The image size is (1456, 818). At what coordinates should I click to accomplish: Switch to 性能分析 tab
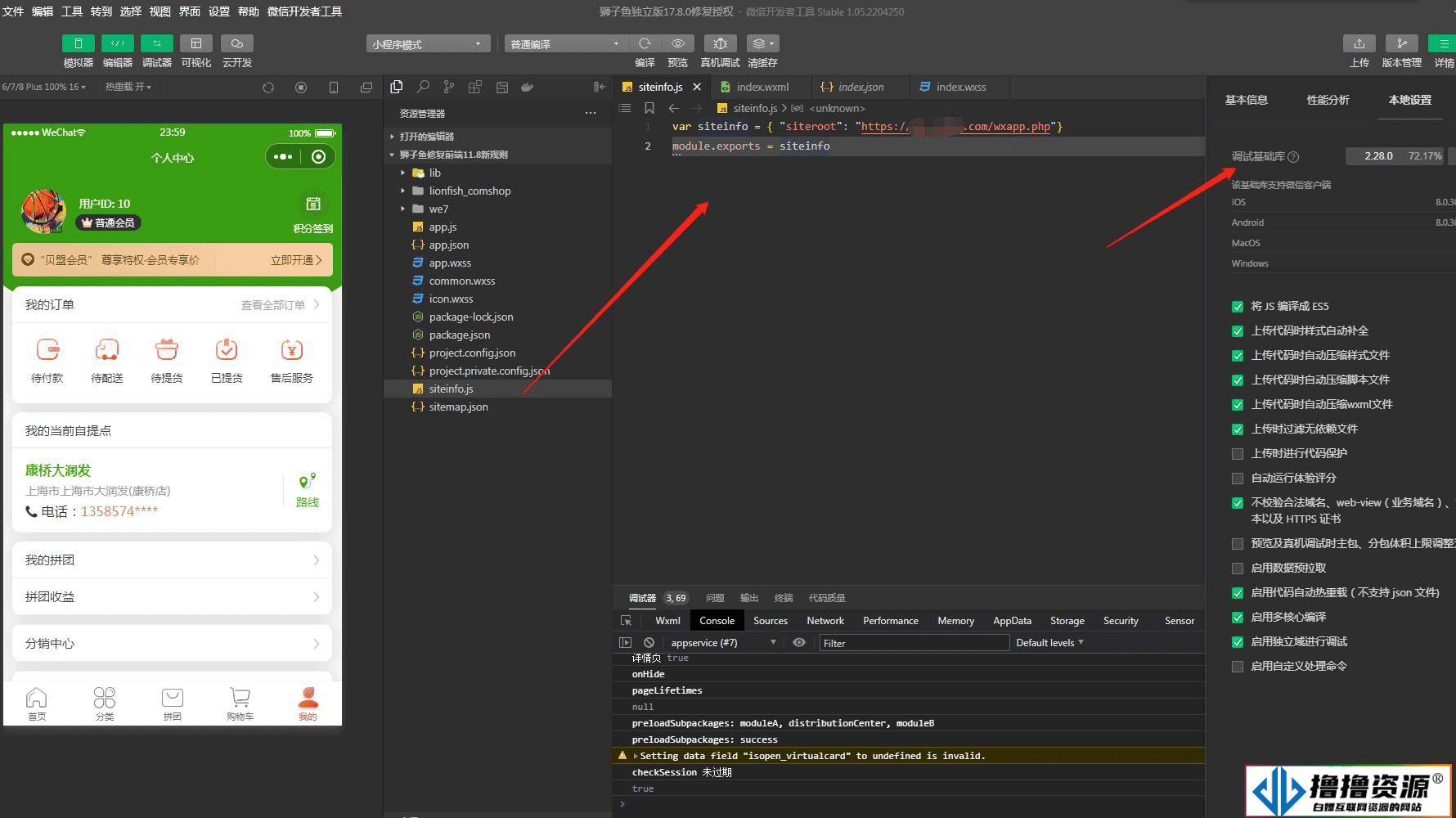tap(1328, 100)
